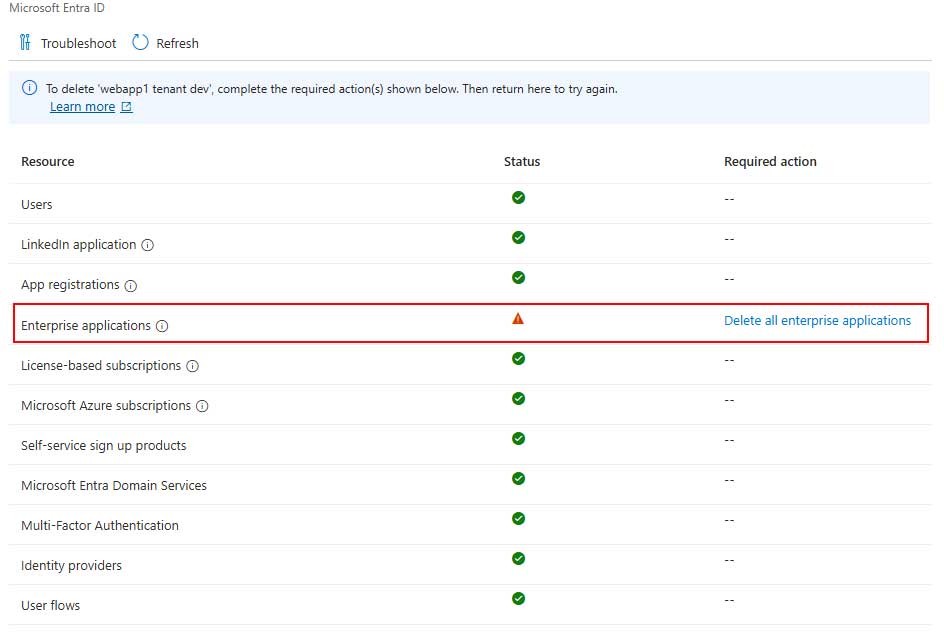944x639 pixels.
Task: Click the Required action column header
Action: pos(770,161)
